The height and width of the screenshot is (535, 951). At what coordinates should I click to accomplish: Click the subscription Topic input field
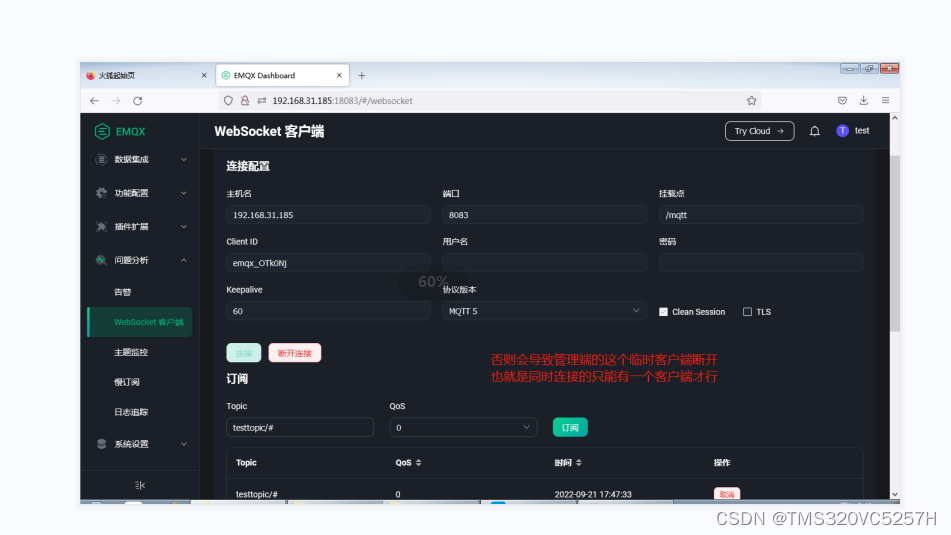(300, 428)
